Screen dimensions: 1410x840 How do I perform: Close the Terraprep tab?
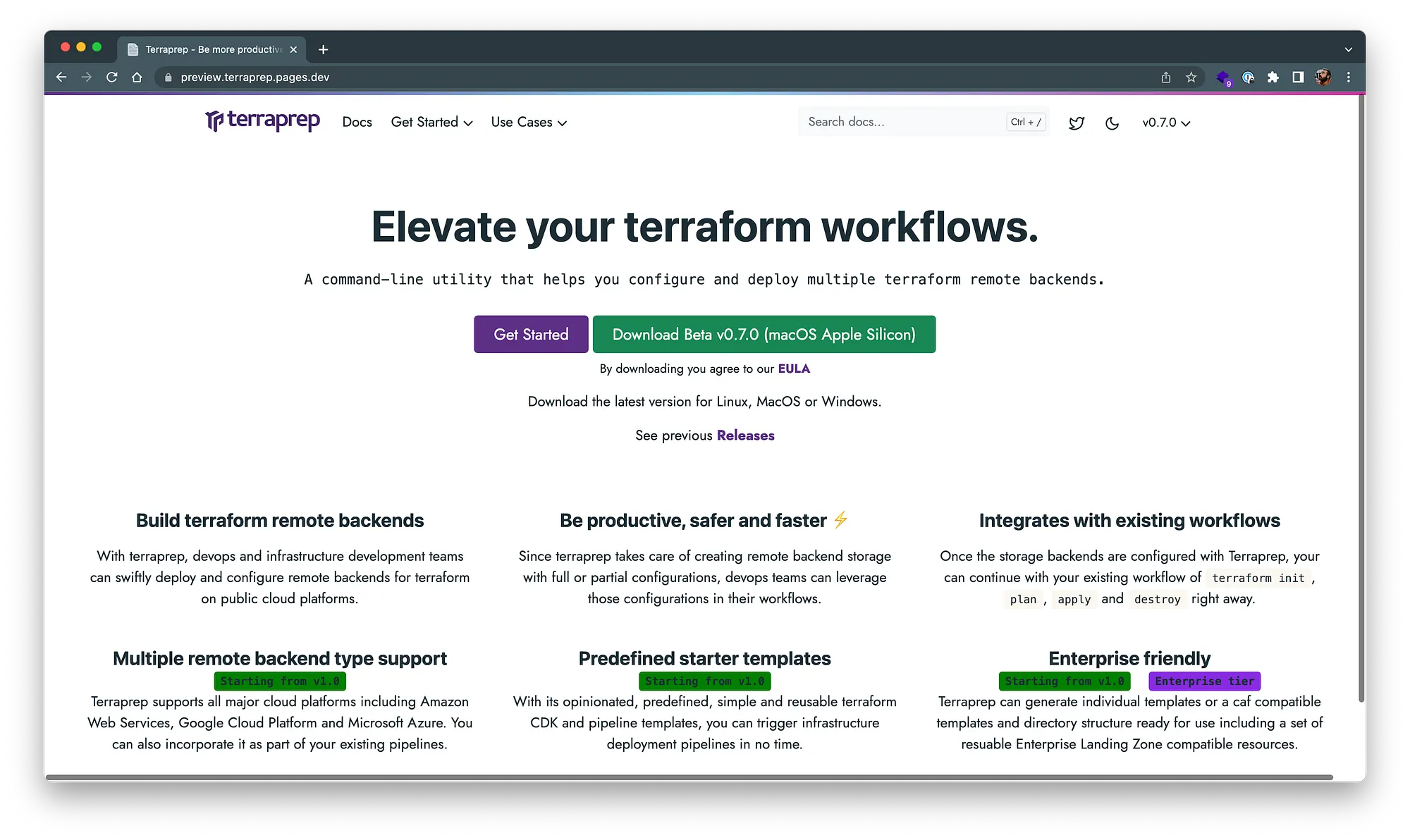point(293,49)
